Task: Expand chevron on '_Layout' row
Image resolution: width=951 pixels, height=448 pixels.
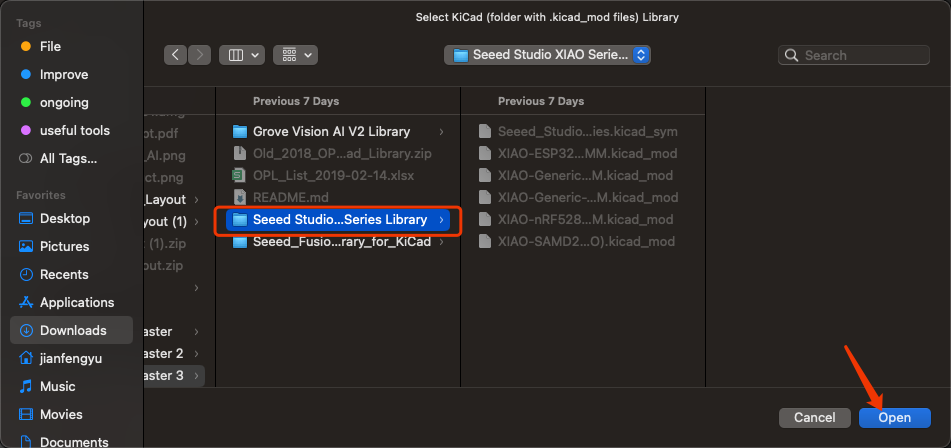Action: (x=197, y=199)
